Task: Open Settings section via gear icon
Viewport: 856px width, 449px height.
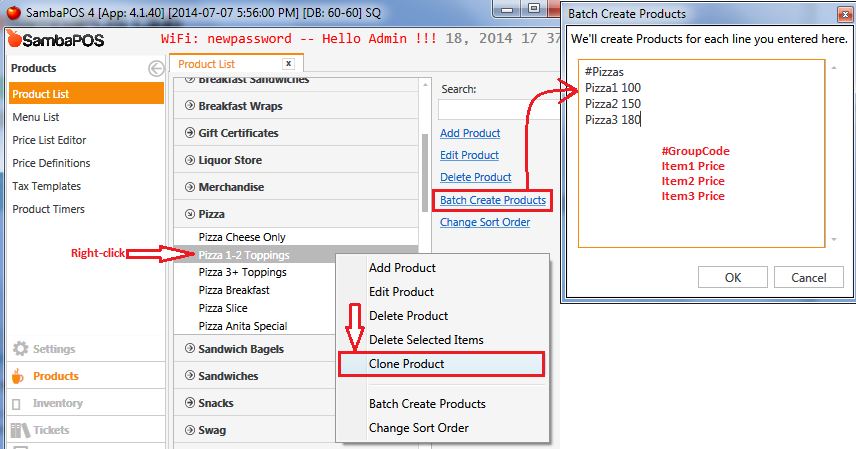Action: pyautogui.click(x=20, y=348)
